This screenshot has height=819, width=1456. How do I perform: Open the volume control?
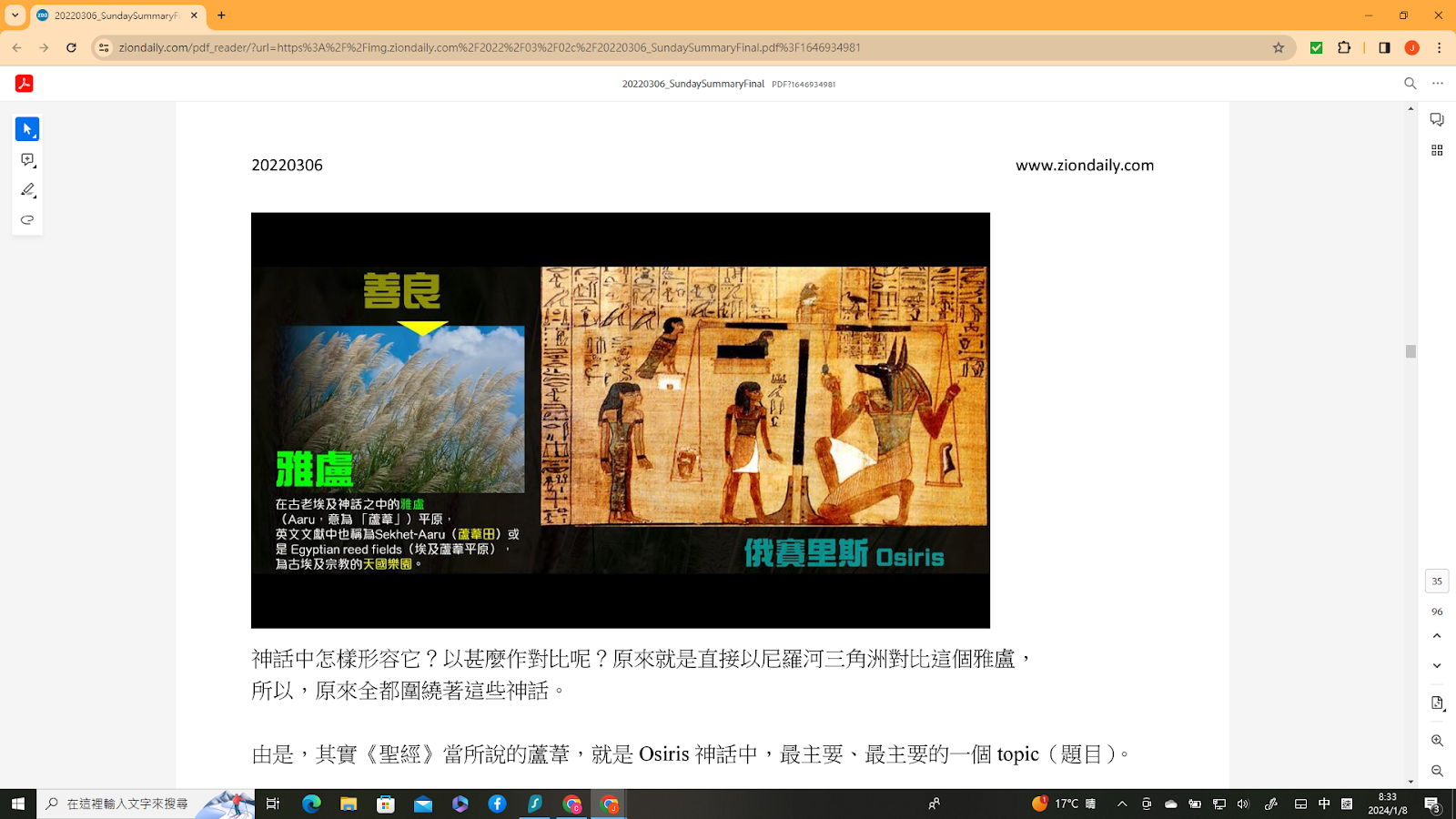pyautogui.click(x=1244, y=804)
